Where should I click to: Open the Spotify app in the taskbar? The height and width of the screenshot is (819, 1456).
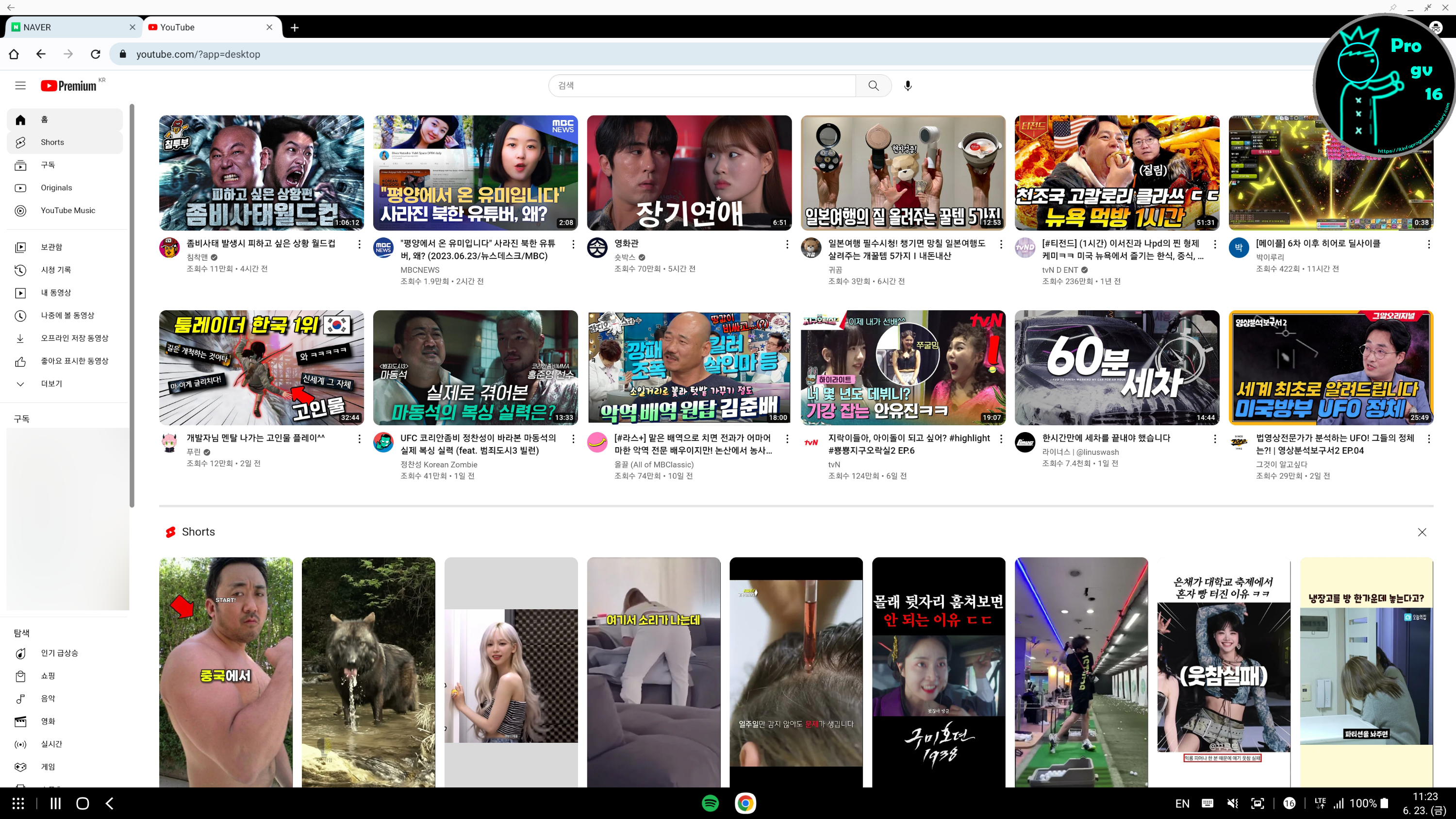(x=710, y=803)
